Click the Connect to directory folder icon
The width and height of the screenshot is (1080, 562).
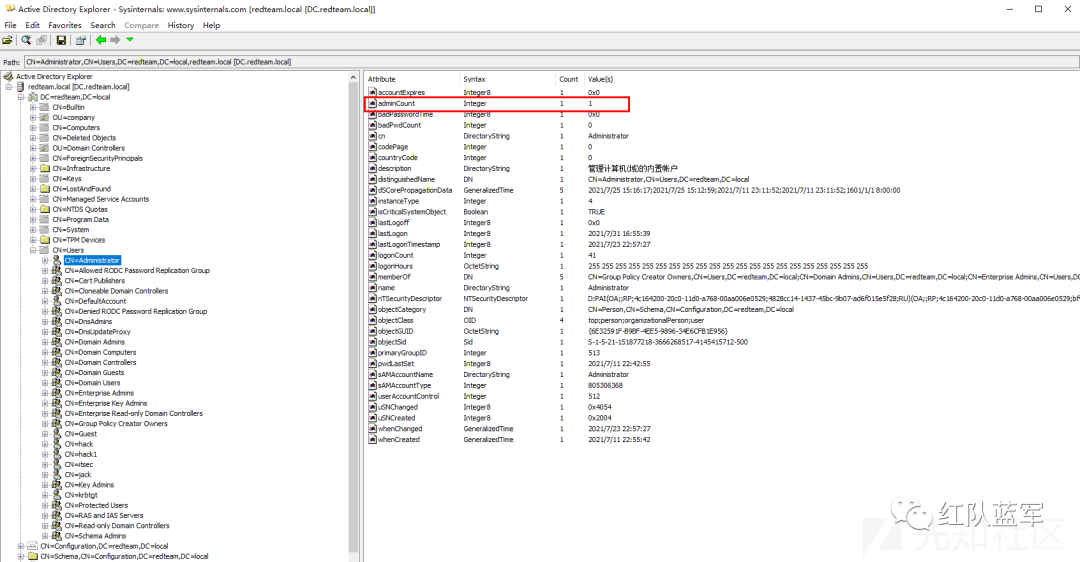pos(7,40)
